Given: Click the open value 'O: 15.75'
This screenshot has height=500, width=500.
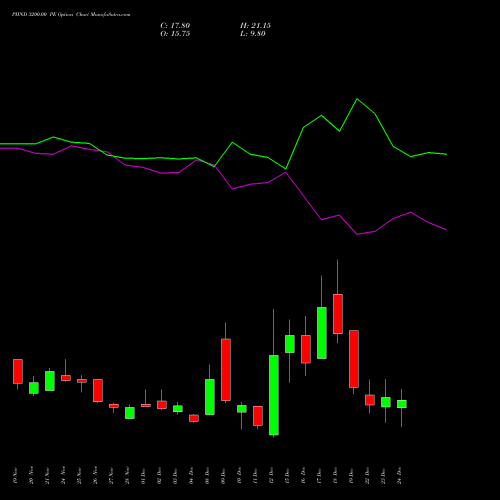Looking at the screenshot, I should pos(175,34).
